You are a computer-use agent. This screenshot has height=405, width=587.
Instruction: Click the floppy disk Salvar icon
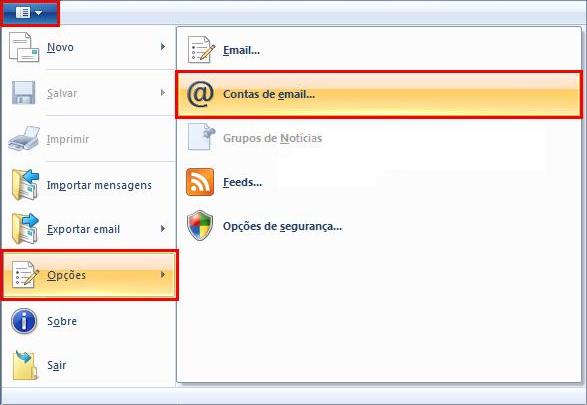24,92
